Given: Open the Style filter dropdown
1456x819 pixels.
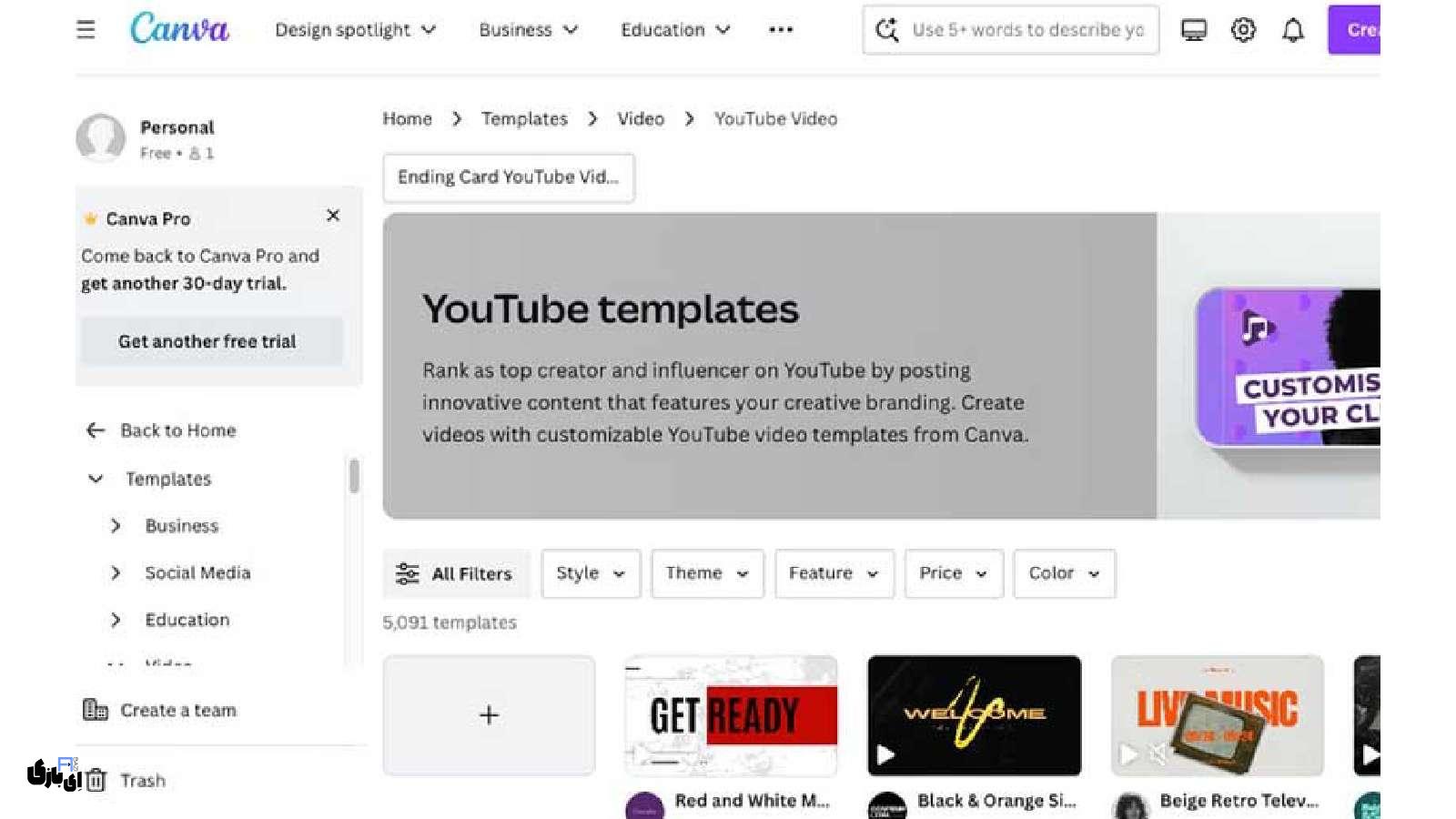Looking at the screenshot, I should click(x=591, y=573).
